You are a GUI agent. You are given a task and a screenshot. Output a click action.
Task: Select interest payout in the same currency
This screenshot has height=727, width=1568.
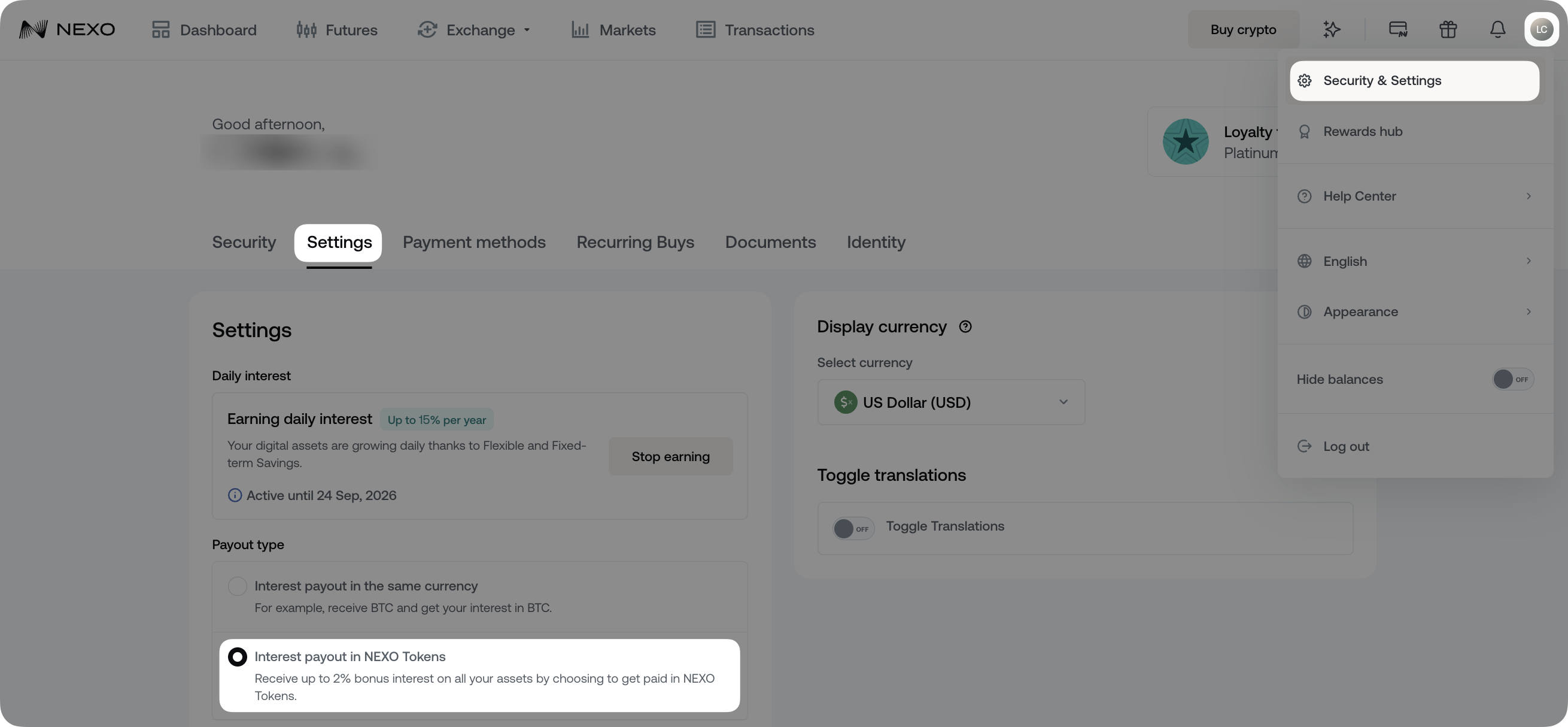(238, 586)
